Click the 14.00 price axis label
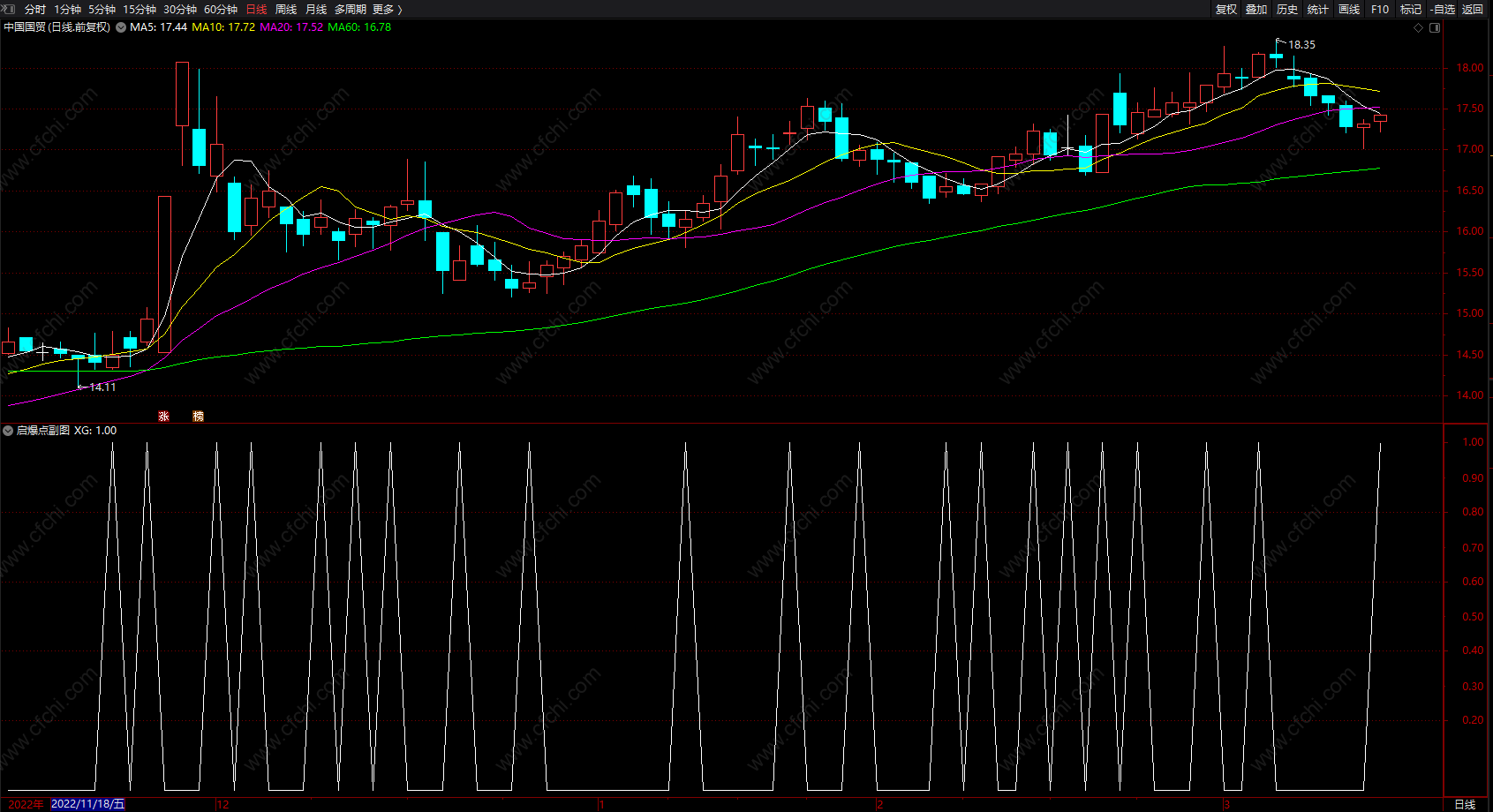The height and width of the screenshot is (812, 1493). click(1470, 395)
